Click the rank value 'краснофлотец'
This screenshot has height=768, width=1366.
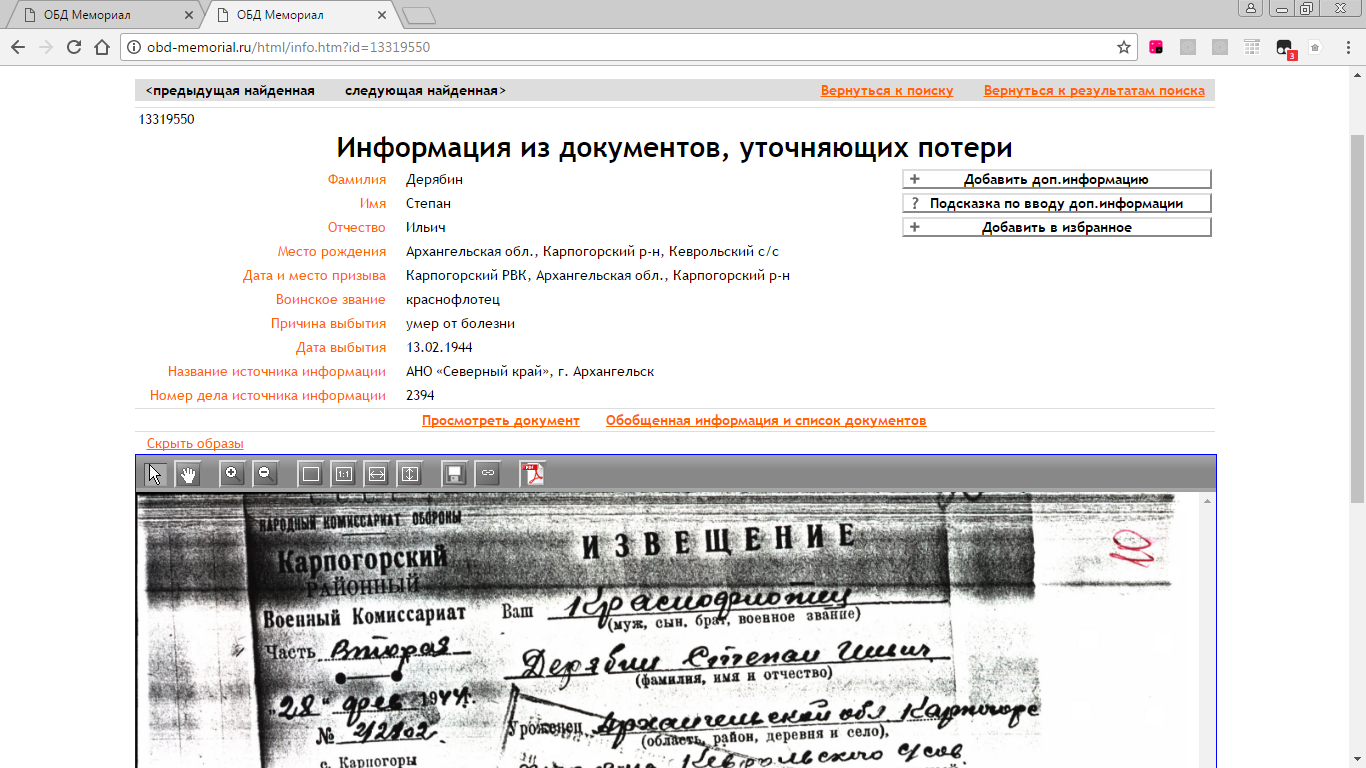point(453,300)
